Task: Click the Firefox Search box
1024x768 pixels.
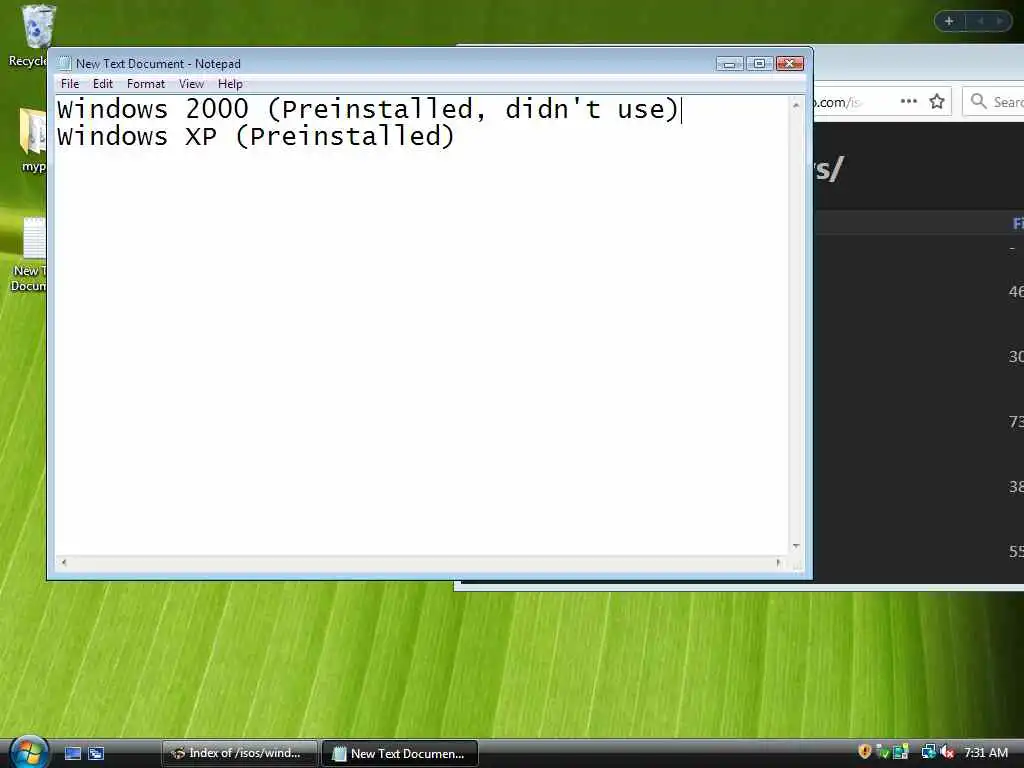Action: (x=993, y=101)
